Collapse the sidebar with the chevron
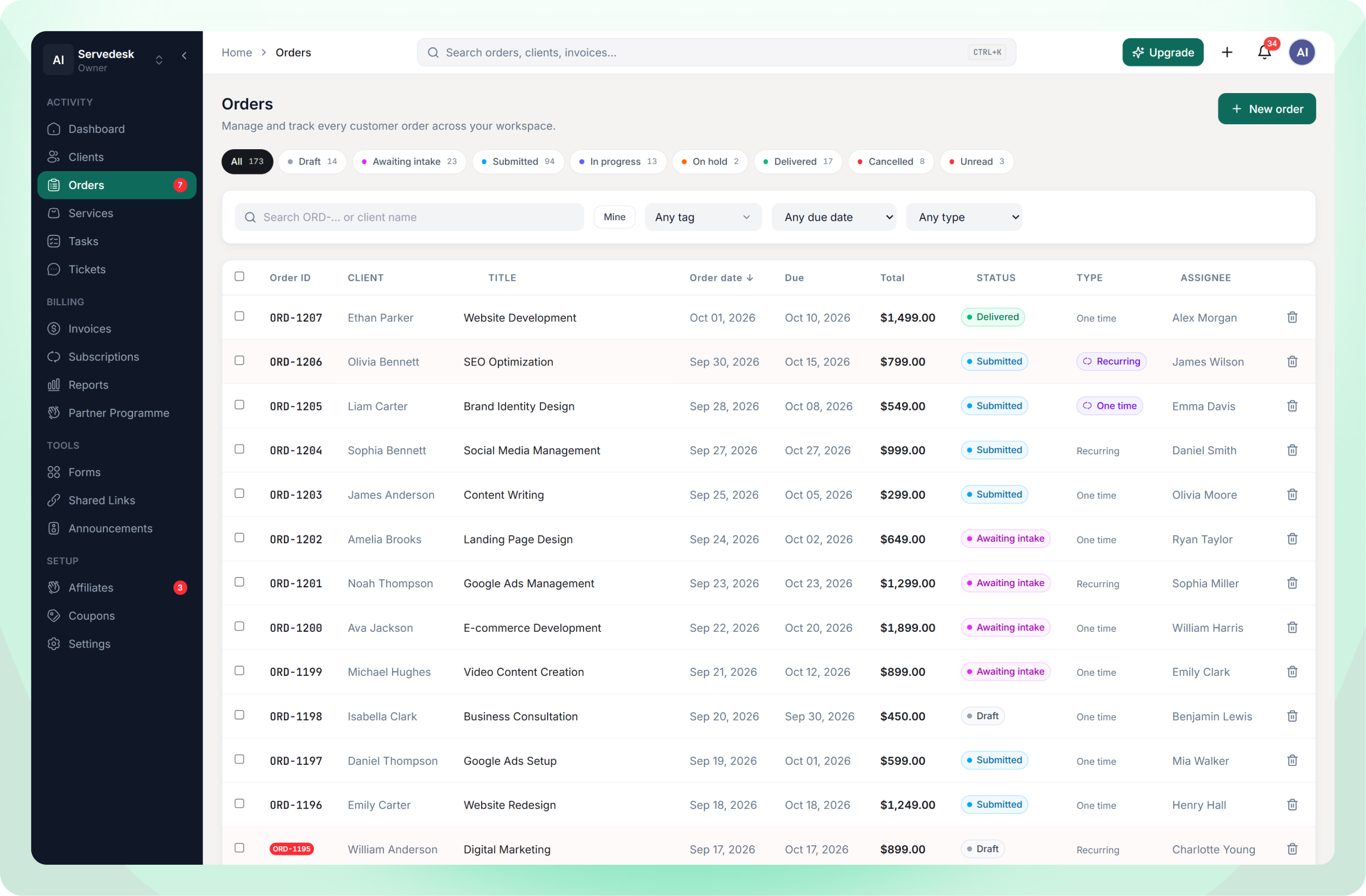The width and height of the screenshot is (1366, 896). (184, 55)
